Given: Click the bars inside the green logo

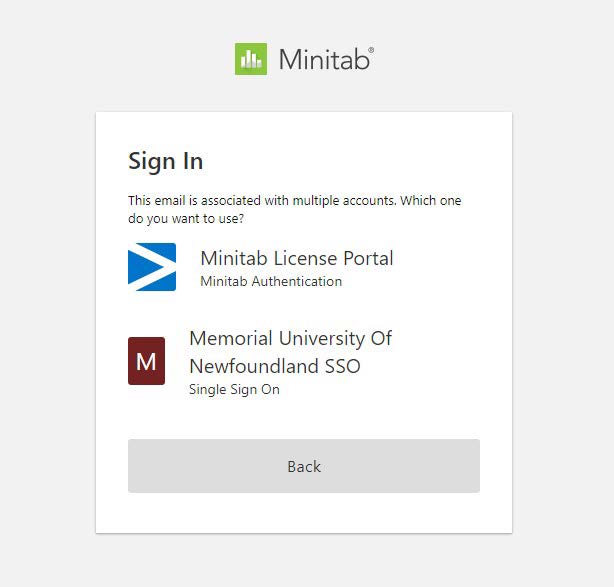Looking at the screenshot, I should click(251, 59).
